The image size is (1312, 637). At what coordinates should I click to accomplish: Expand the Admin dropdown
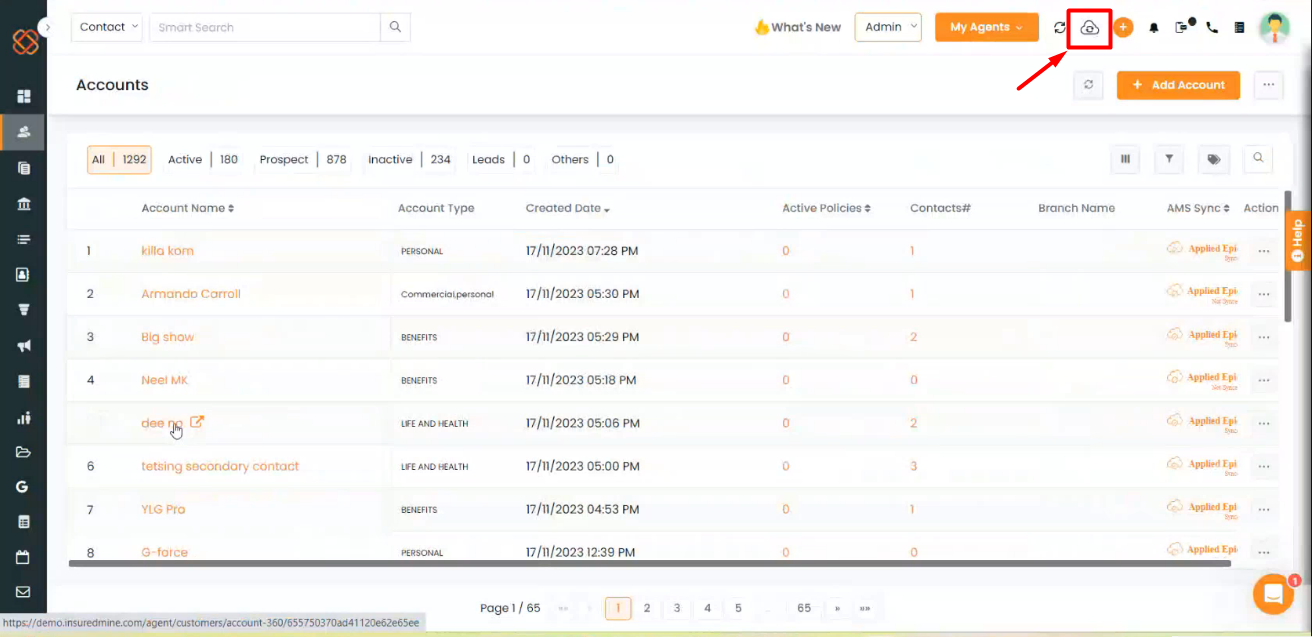point(888,27)
